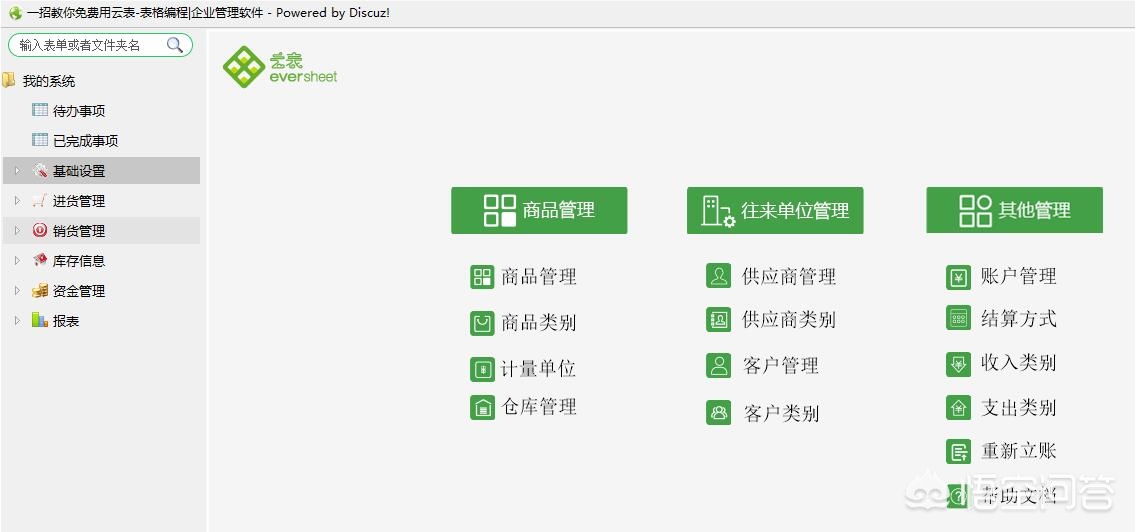Select 我的系统 root tree item
1135x532 pixels.
point(48,81)
